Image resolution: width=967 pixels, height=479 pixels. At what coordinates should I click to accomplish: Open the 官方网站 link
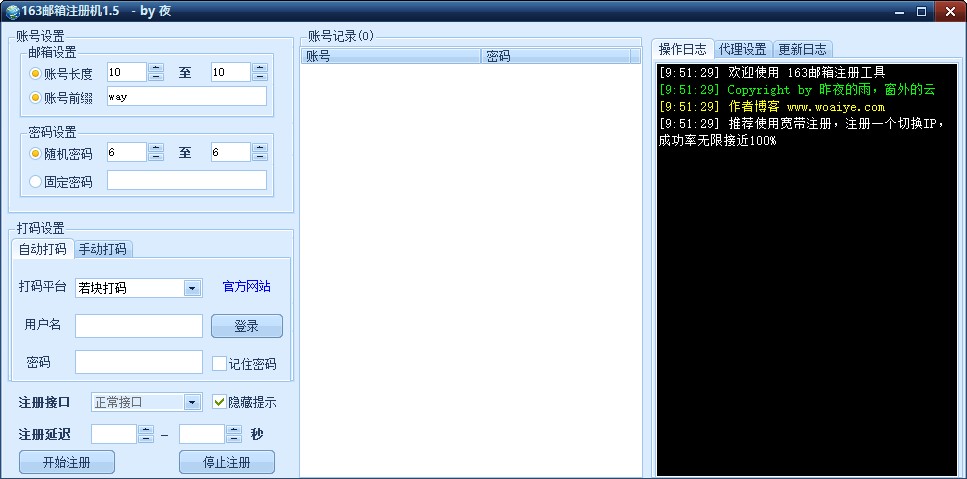click(246, 287)
